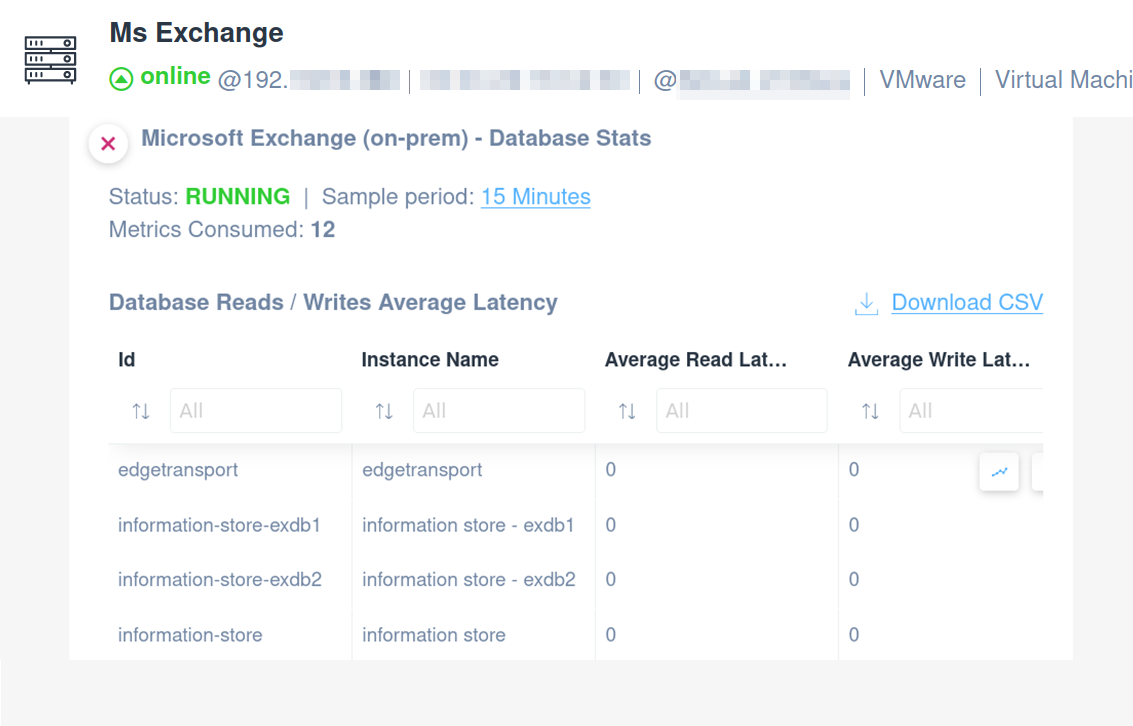
Task: Click the 'online' status text
Action: pyautogui.click(x=176, y=76)
